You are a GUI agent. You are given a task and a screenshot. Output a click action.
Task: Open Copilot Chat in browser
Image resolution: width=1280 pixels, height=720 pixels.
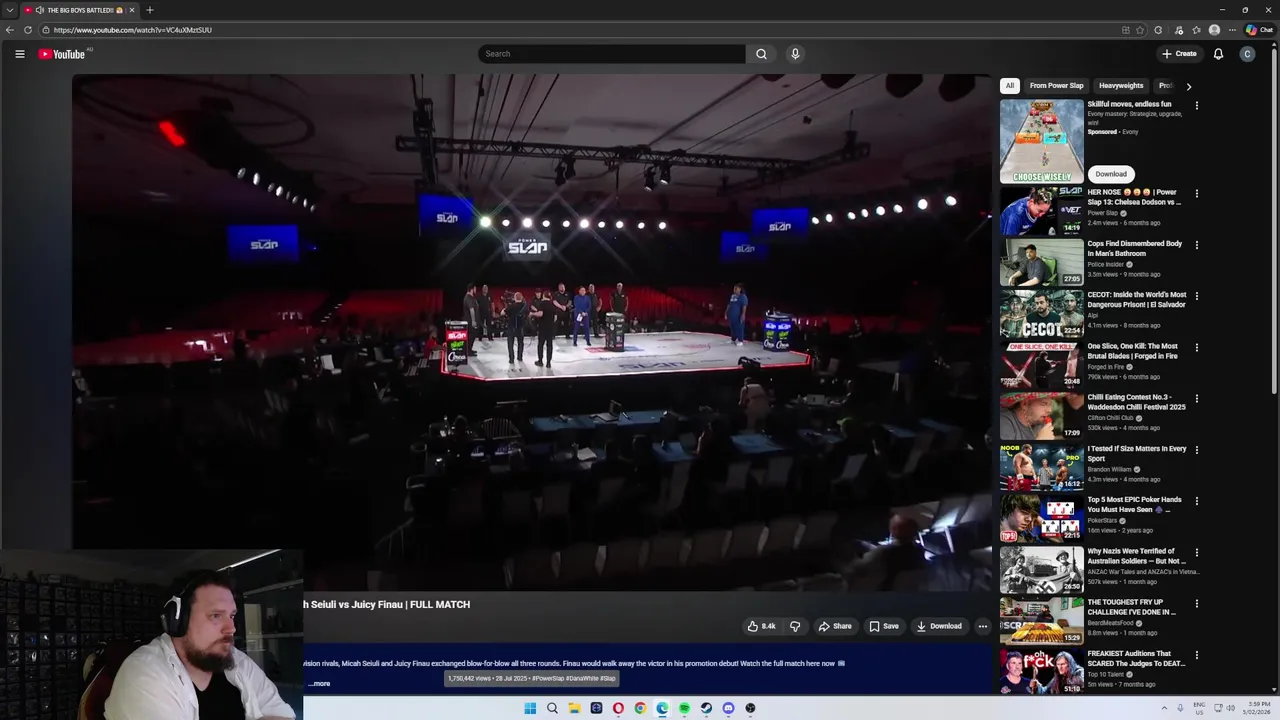pos(1259,30)
